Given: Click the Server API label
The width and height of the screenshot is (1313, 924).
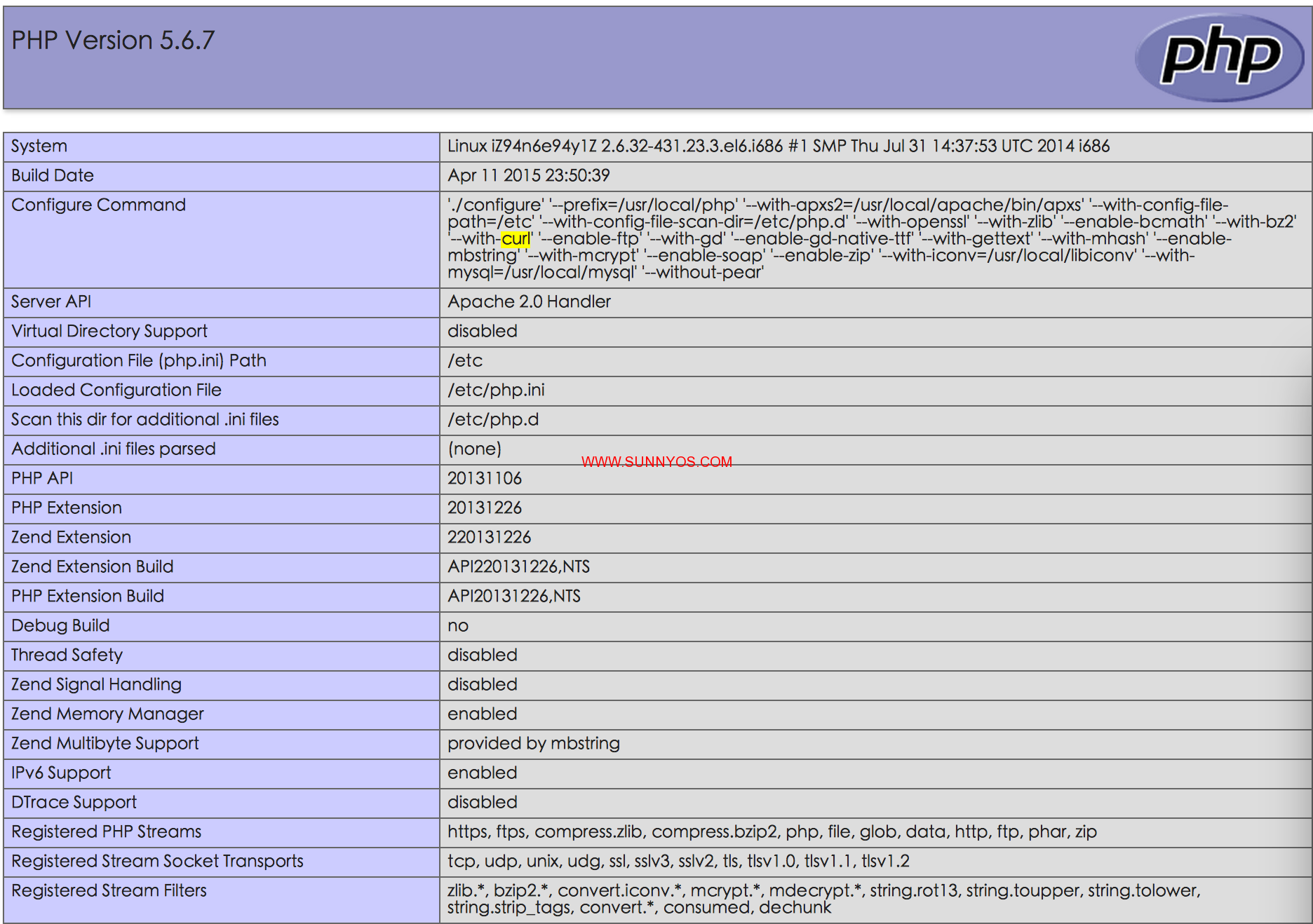Looking at the screenshot, I should tap(51, 302).
